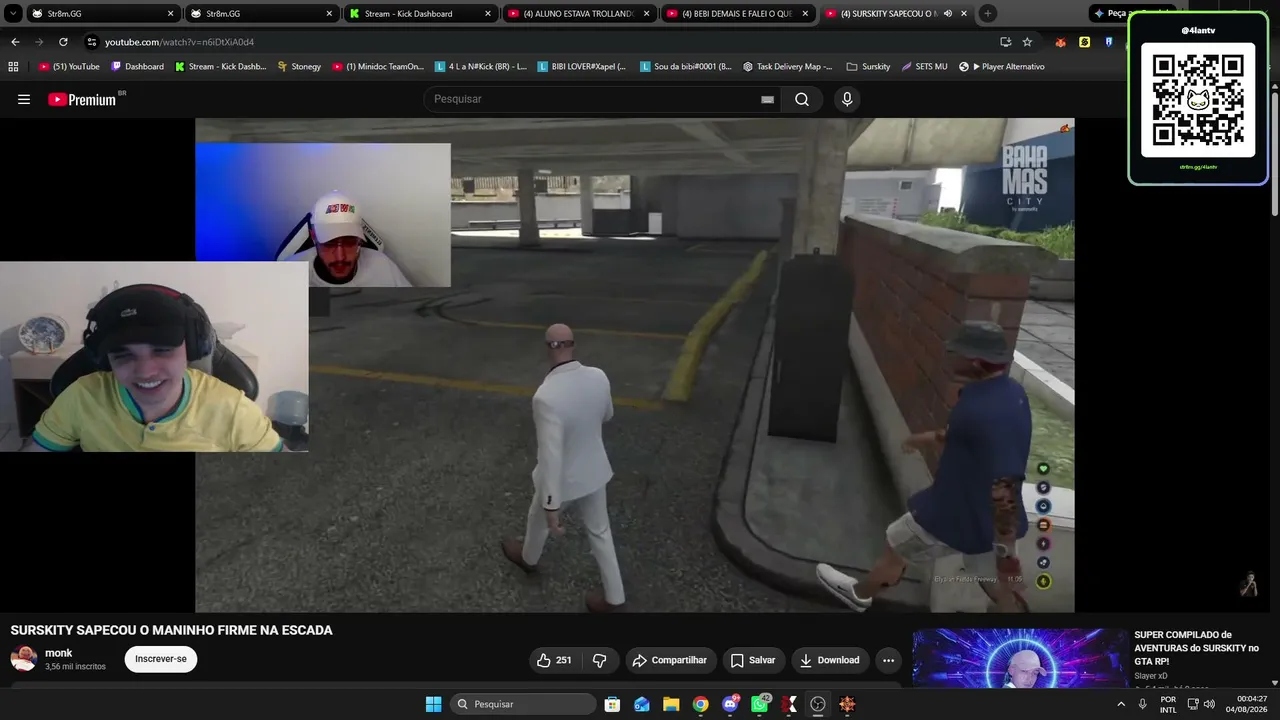
Task: Open a new browser tab
Action: point(988,14)
